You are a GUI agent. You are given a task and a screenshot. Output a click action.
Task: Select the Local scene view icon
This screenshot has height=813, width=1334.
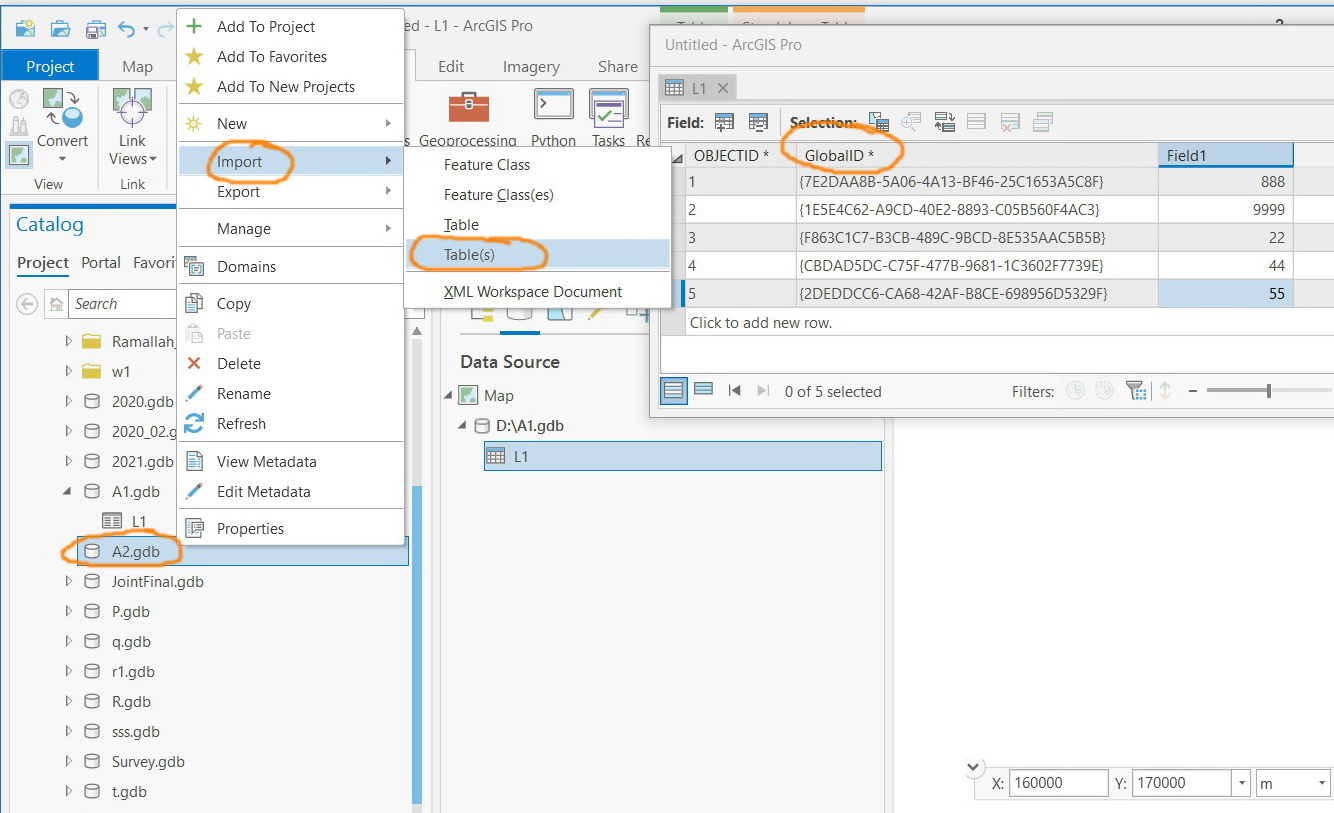[x=19, y=127]
